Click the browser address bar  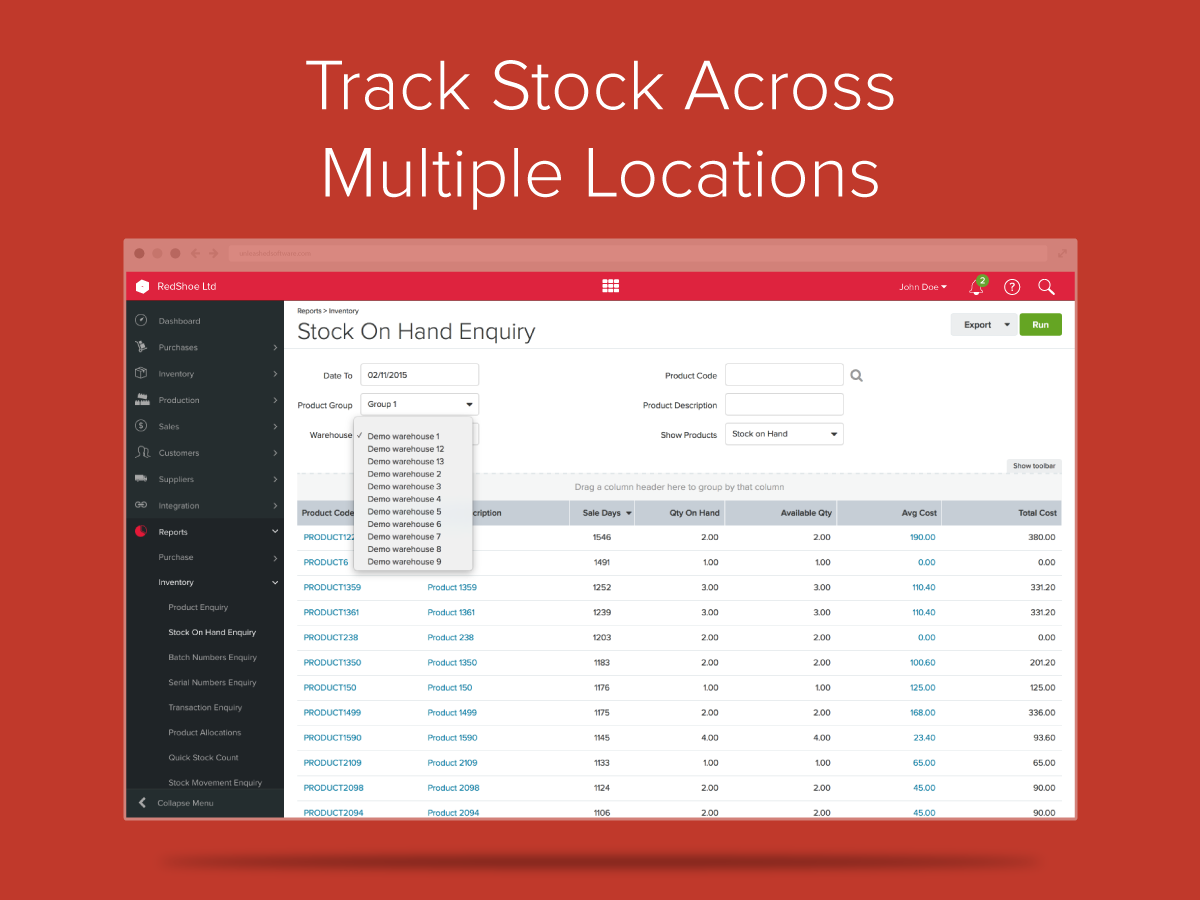[x=637, y=254]
